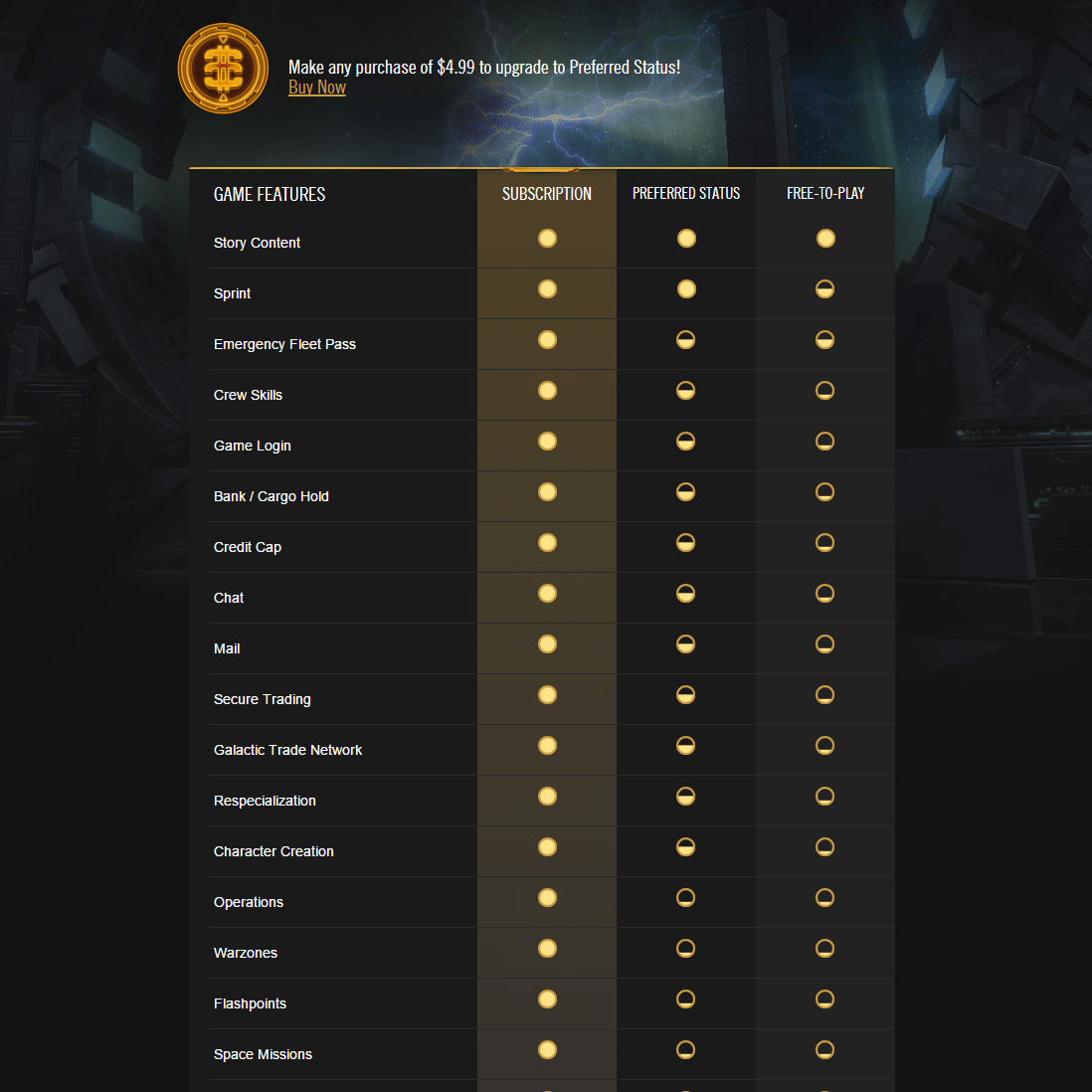
Task: Click Crew Skills Free-To-Play indicator circle
Action: point(825,391)
